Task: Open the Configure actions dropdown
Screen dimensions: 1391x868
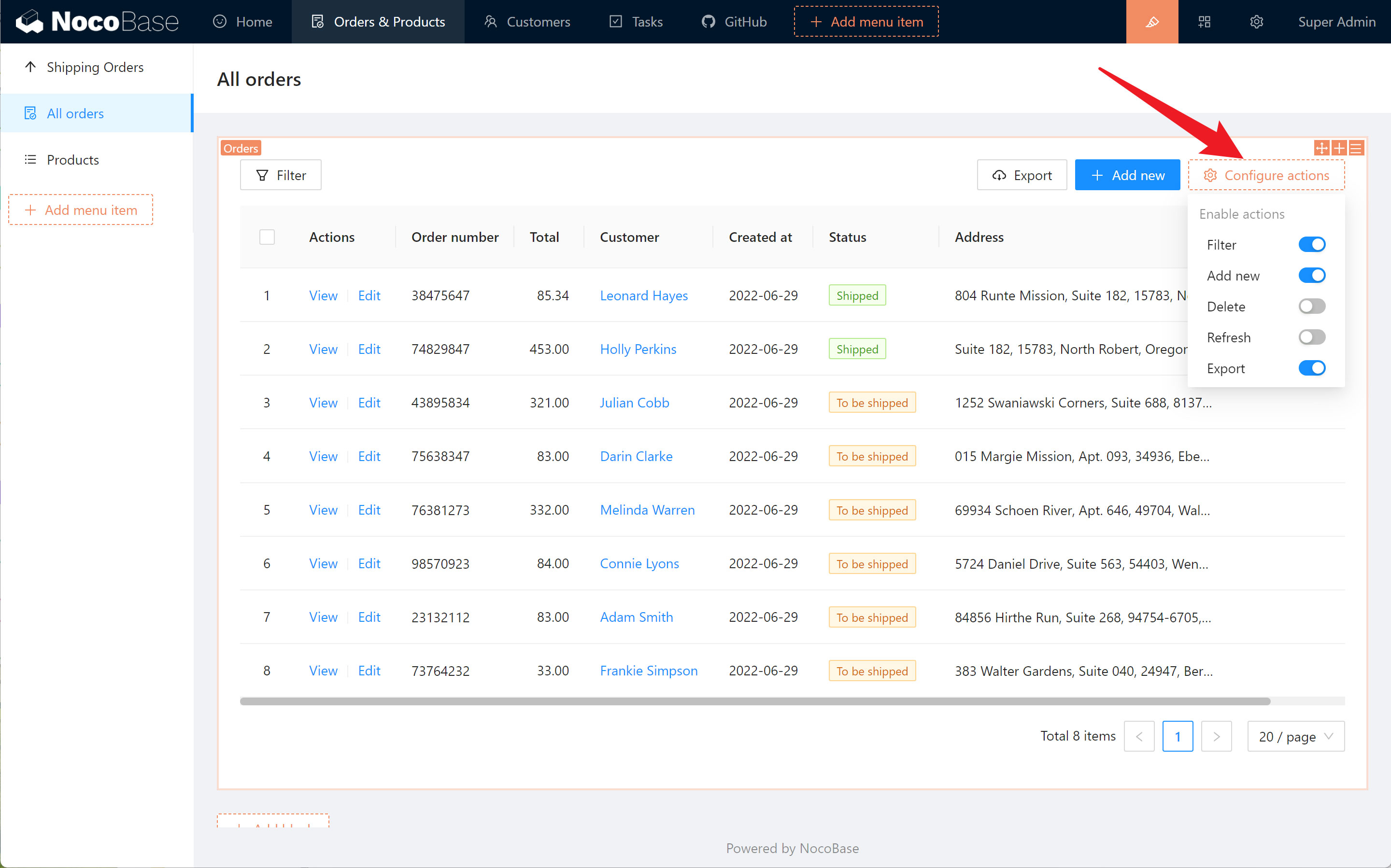Action: (x=1266, y=175)
